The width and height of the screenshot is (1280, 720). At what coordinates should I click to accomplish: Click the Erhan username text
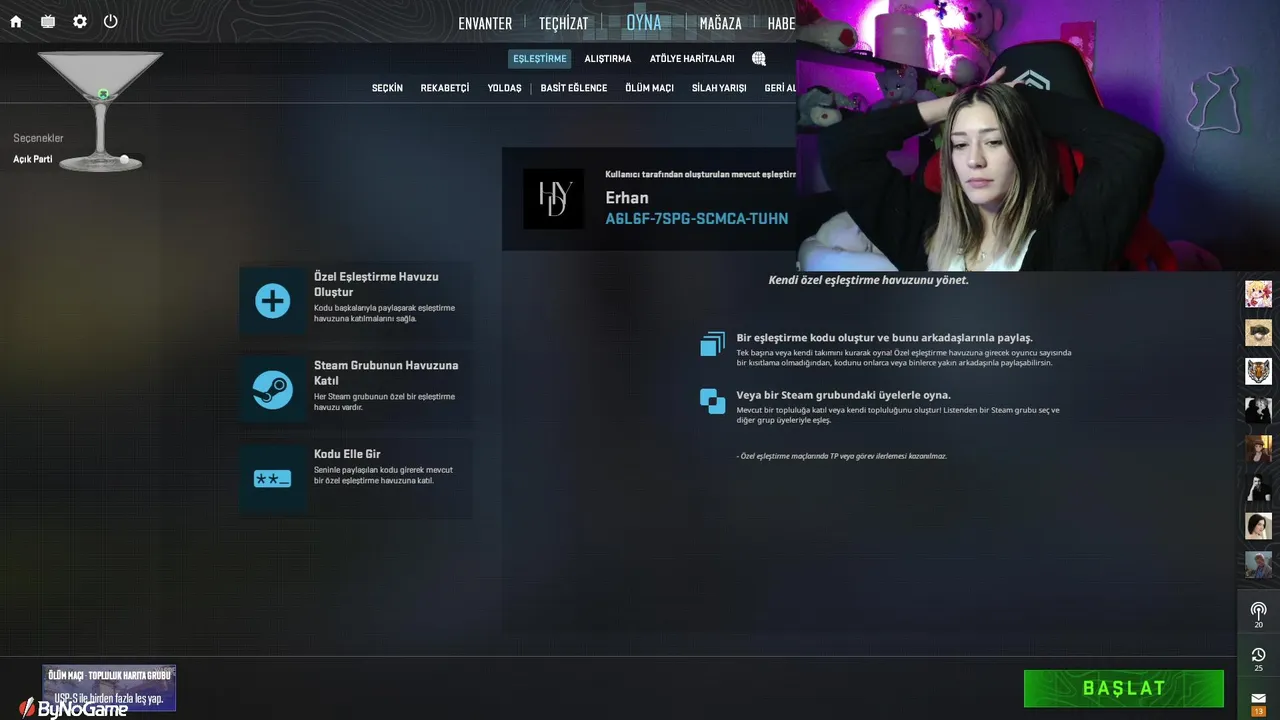coord(627,198)
